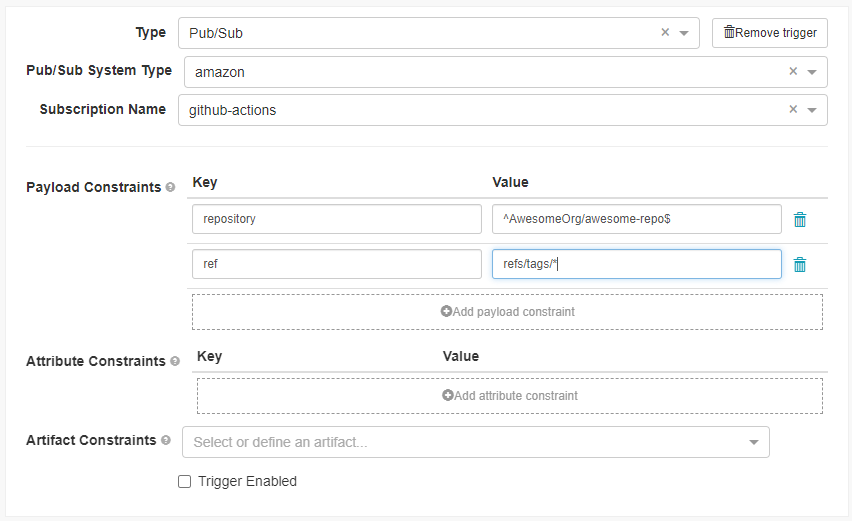The image size is (852, 521).
Task: Click Attribute Constraints help icon
Action: 175,362
